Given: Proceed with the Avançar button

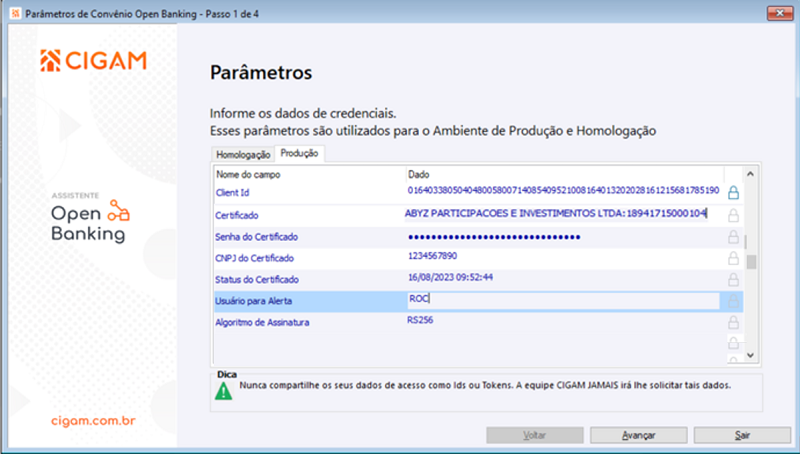Looking at the screenshot, I should click(639, 435).
